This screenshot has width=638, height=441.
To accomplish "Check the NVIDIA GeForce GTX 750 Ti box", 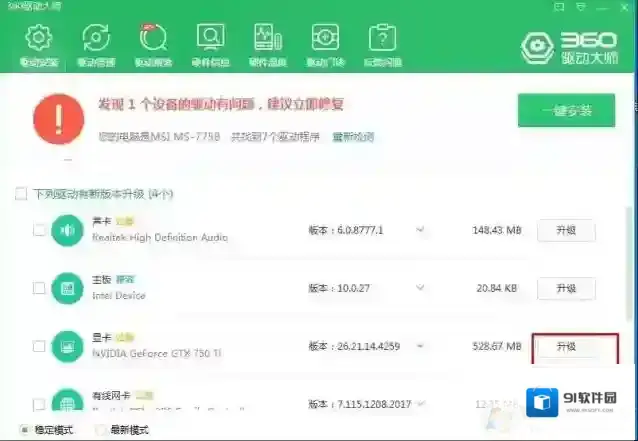I will (x=39, y=346).
